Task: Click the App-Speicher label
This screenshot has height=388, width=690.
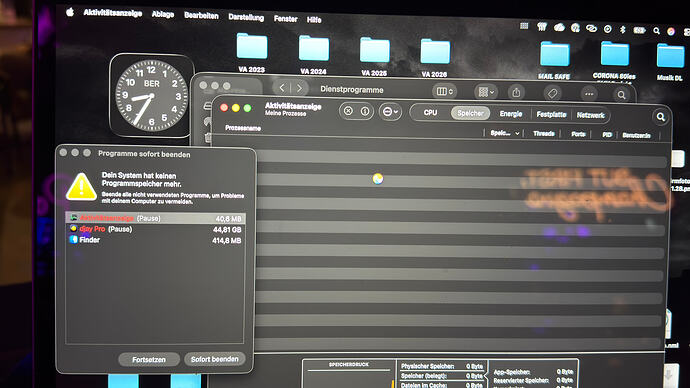Action: 512,372
